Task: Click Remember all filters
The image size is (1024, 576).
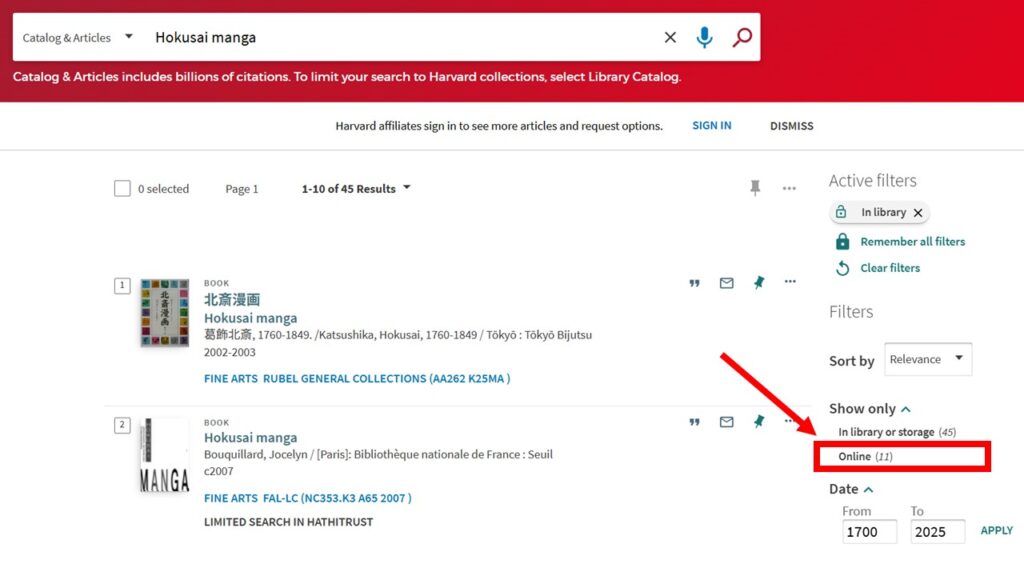Action: 912,242
